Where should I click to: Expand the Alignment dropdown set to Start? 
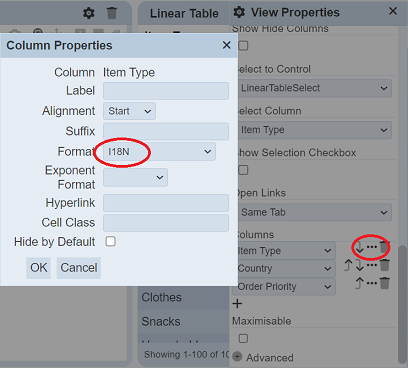pos(129,111)
